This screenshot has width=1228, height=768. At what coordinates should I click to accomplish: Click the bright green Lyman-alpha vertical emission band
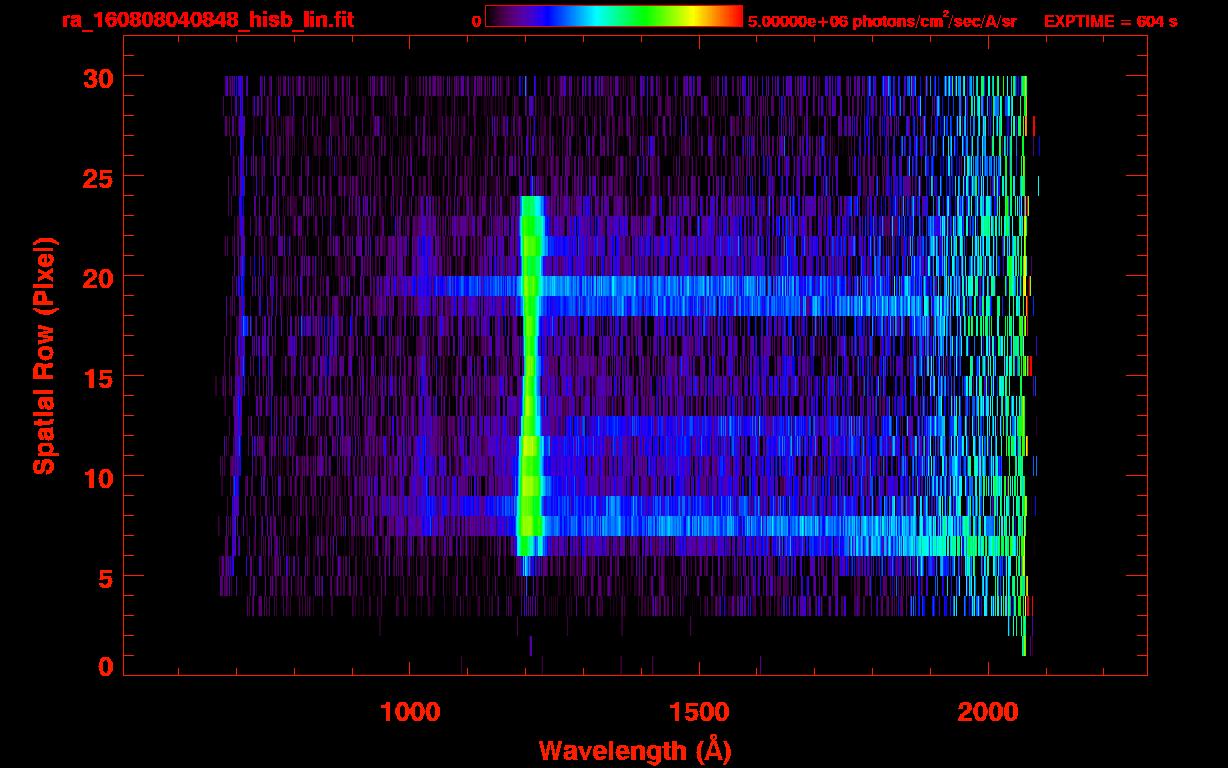[x=530, y=376]
